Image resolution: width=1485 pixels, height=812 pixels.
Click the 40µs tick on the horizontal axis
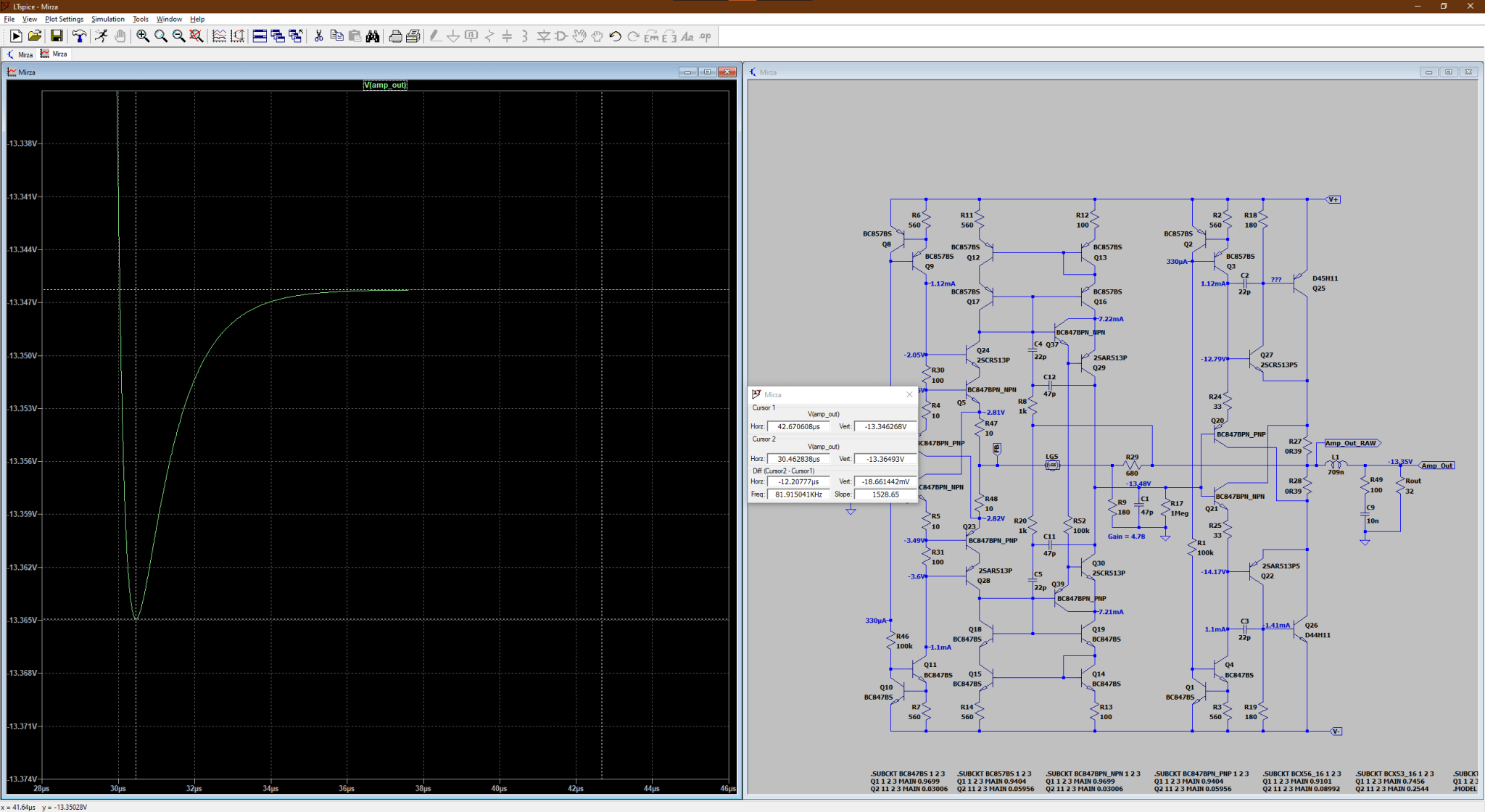tap(499, 788)
